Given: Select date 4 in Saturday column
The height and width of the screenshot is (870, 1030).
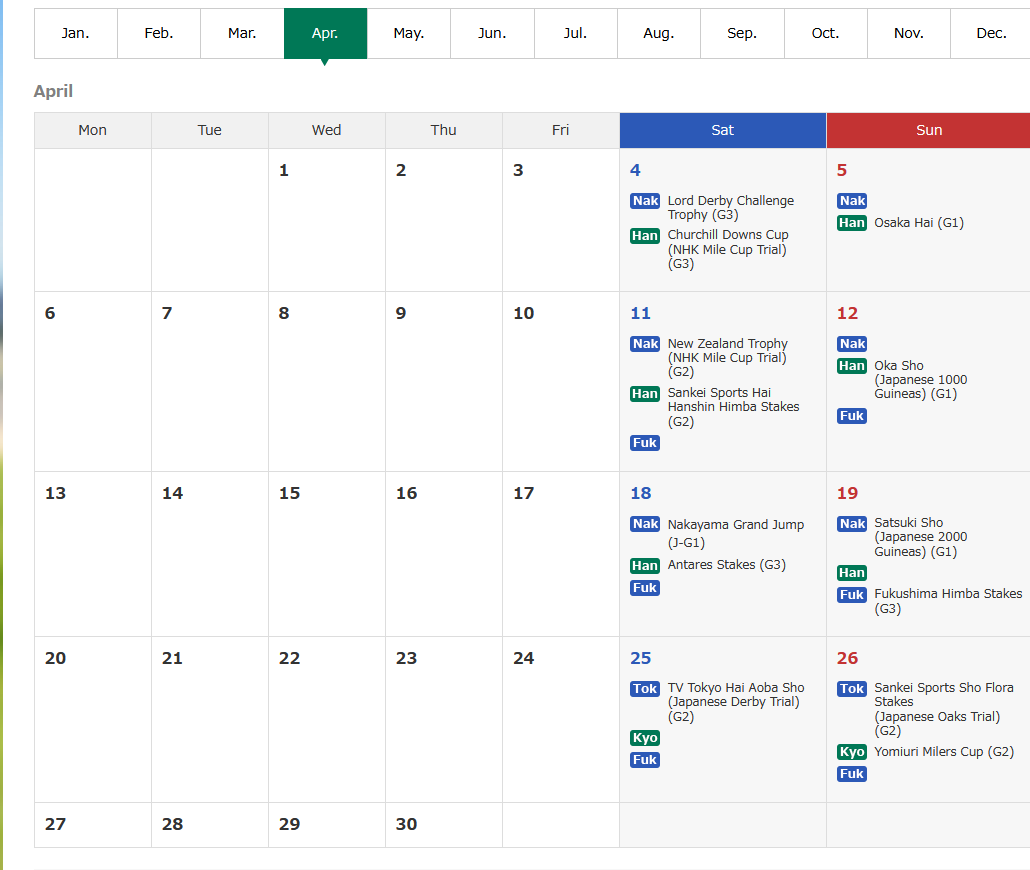Looking at the screenshot, I should tap(635, 170).
